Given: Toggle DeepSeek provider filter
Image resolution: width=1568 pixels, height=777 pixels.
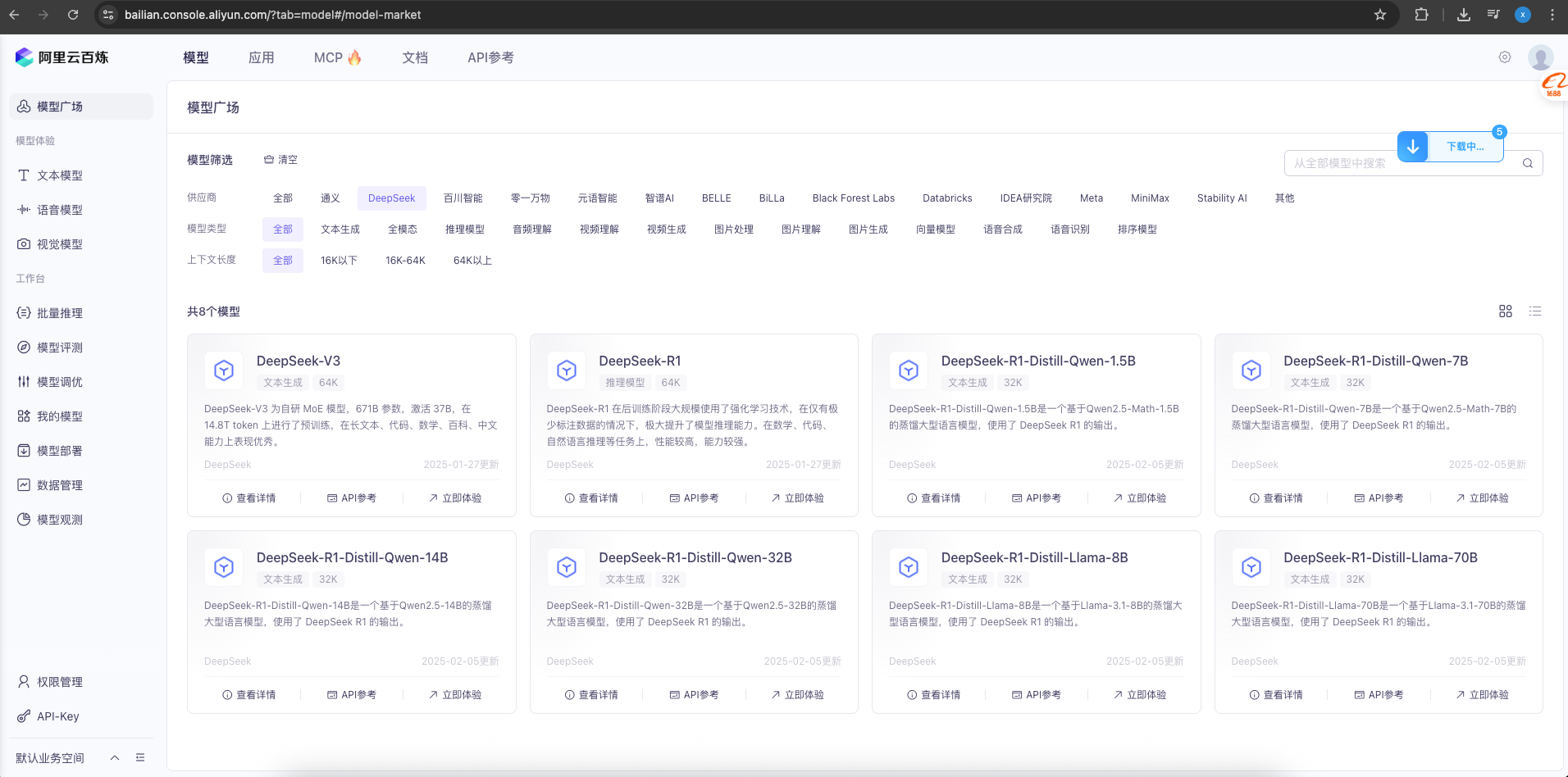Looking at the screenshot, I should coord(392,198).
